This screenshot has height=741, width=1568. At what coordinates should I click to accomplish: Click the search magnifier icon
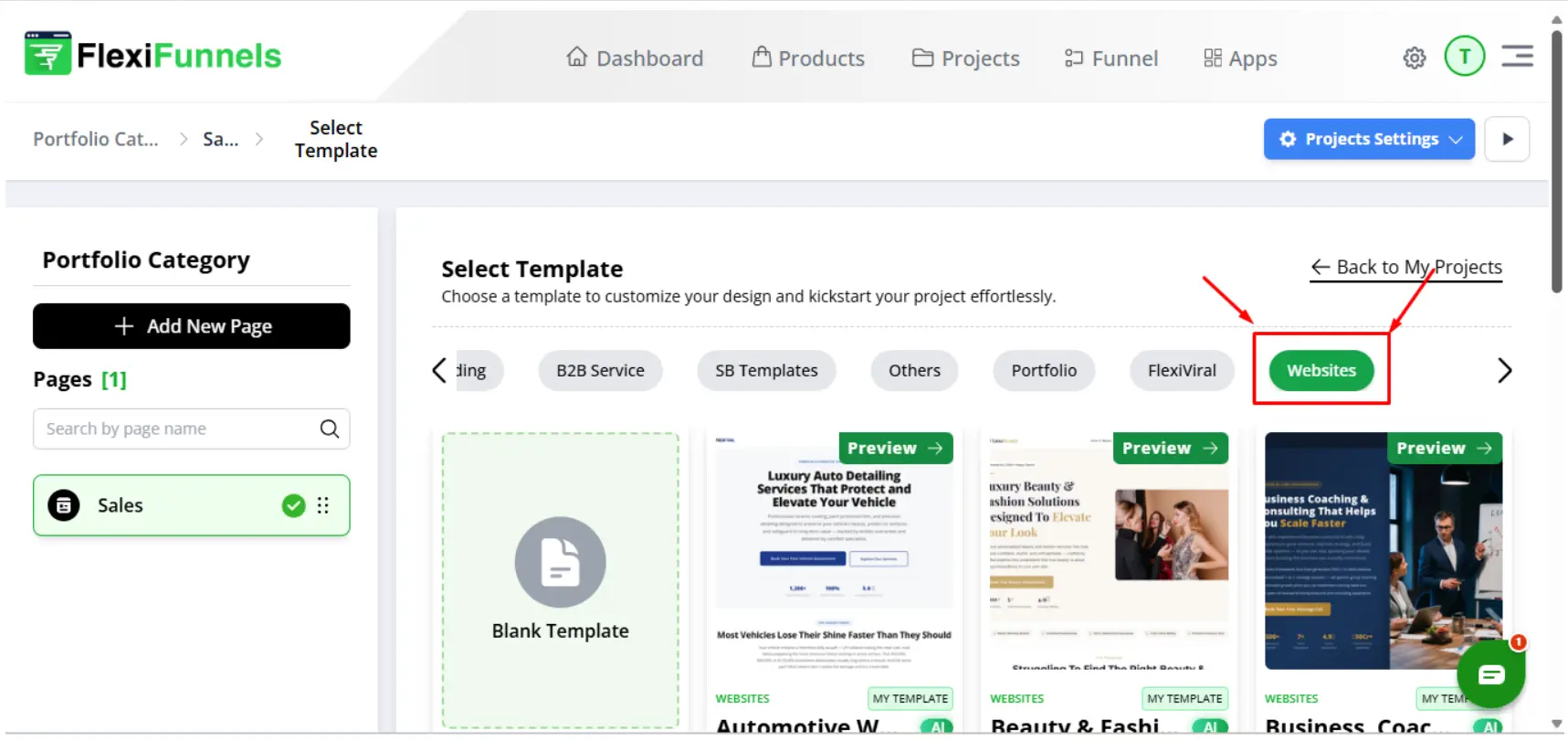(330, 429)
